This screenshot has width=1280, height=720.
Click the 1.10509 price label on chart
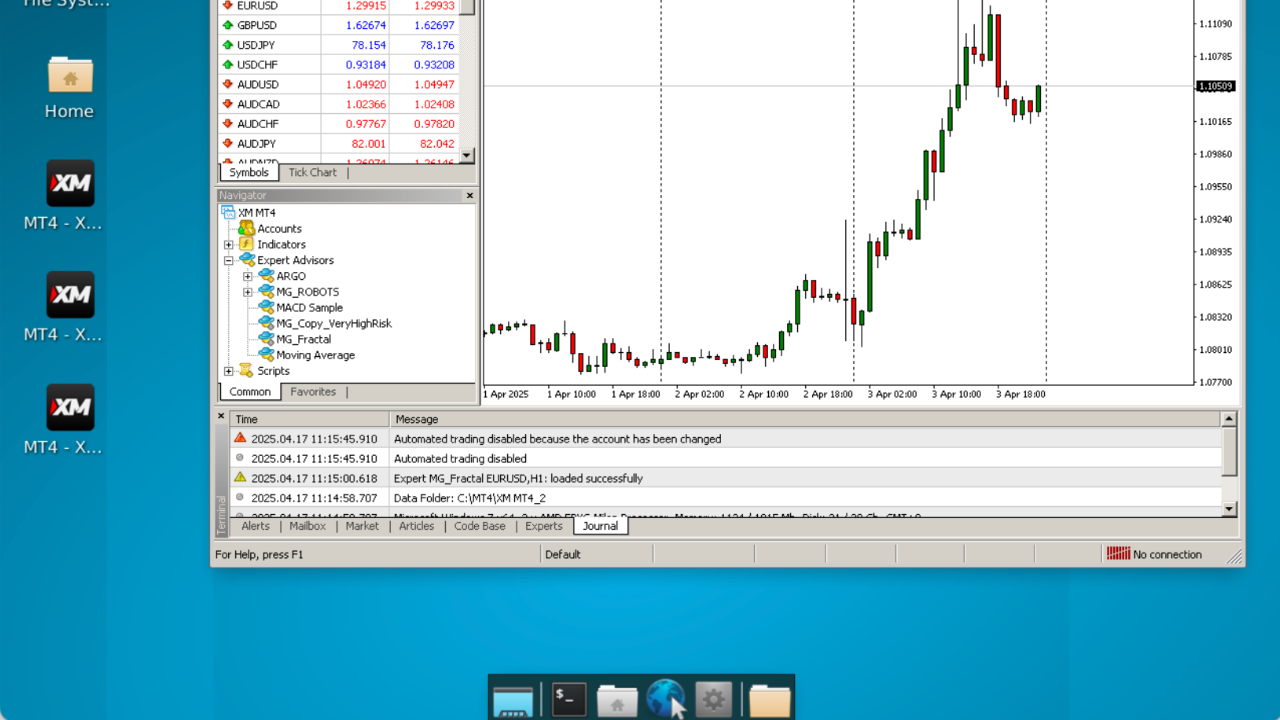coord(1216,86)
